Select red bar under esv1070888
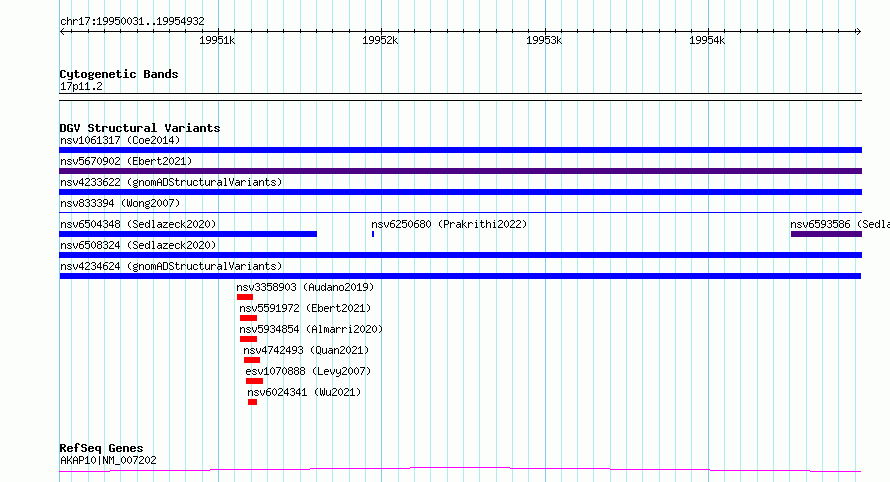Viewport: 890px width, 482px height. click(x=254, y=381)
